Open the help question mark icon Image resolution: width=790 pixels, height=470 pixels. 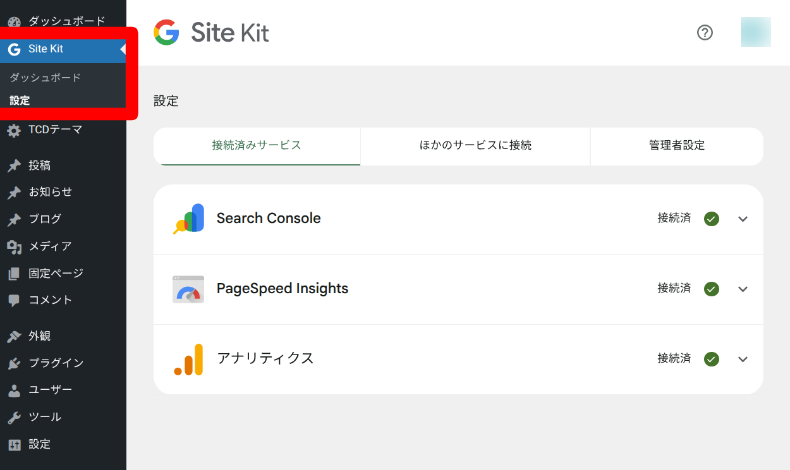[704, 33]
